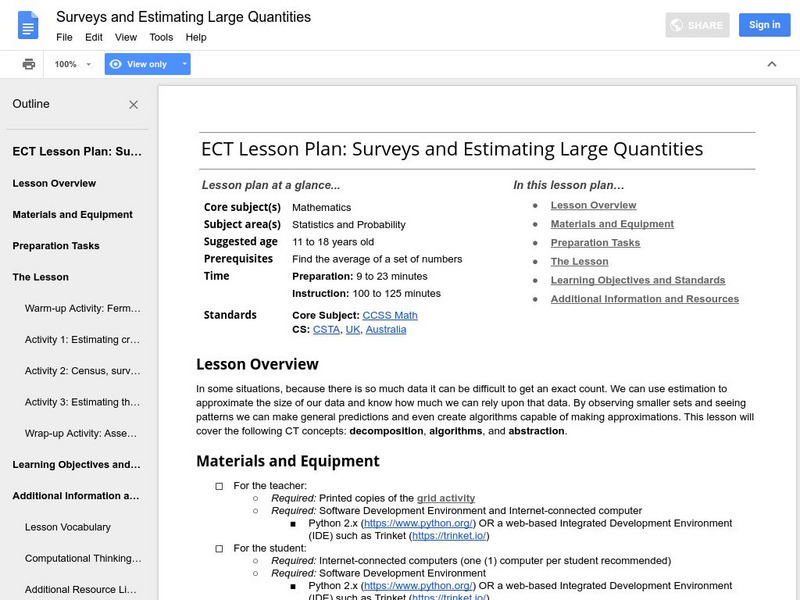Click the eye icon in View only
The height and width of the screenshot is (600, 800).
coord(116,64)
